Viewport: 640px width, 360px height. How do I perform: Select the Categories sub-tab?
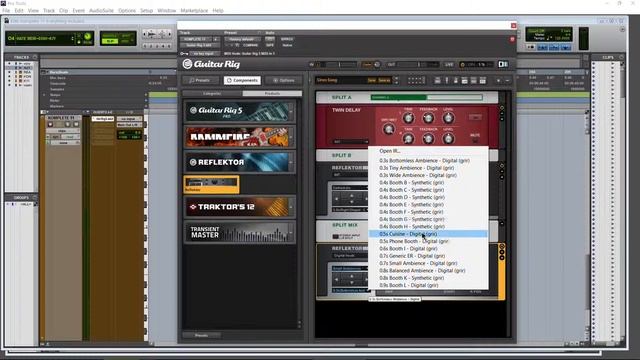(x=212, y=93)
